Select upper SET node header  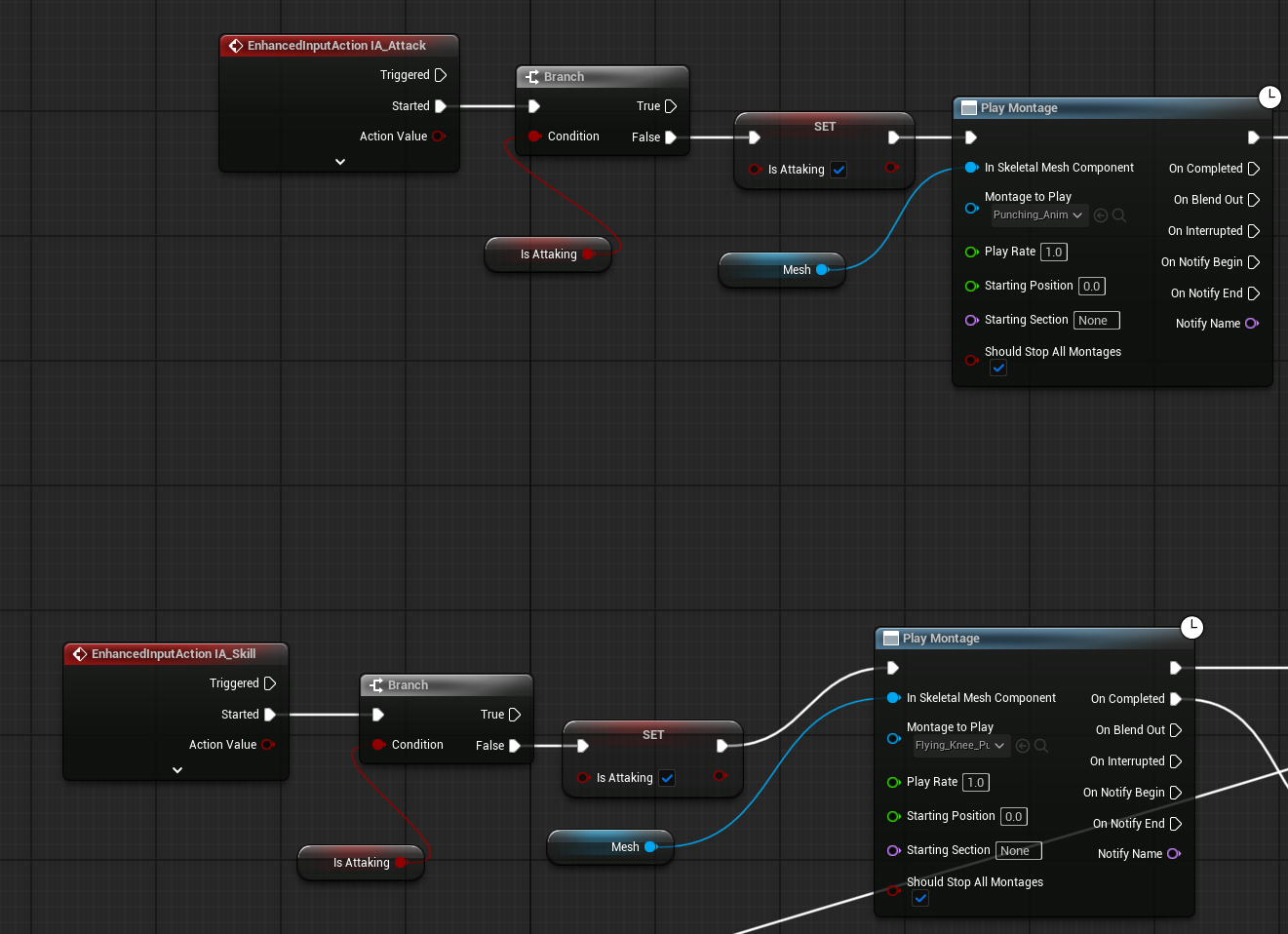(825, 127)
